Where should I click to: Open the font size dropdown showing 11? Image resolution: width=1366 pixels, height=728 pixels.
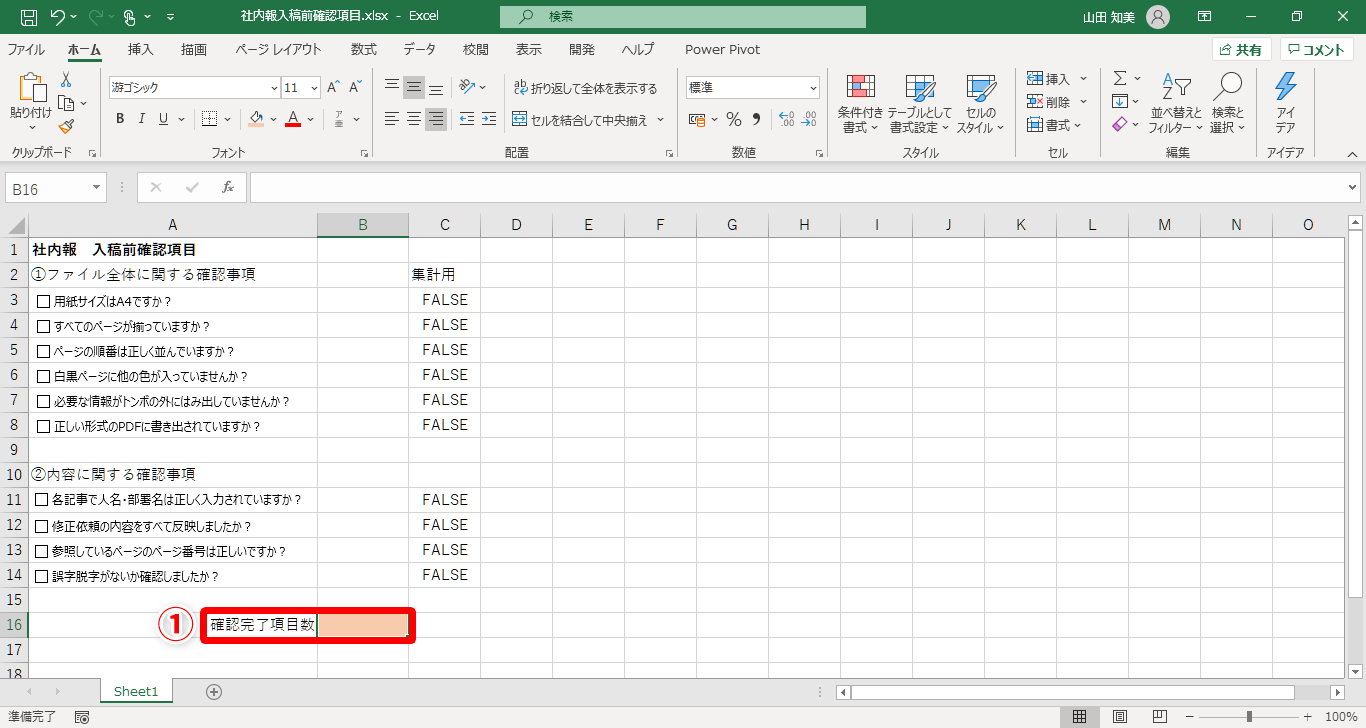314,88
